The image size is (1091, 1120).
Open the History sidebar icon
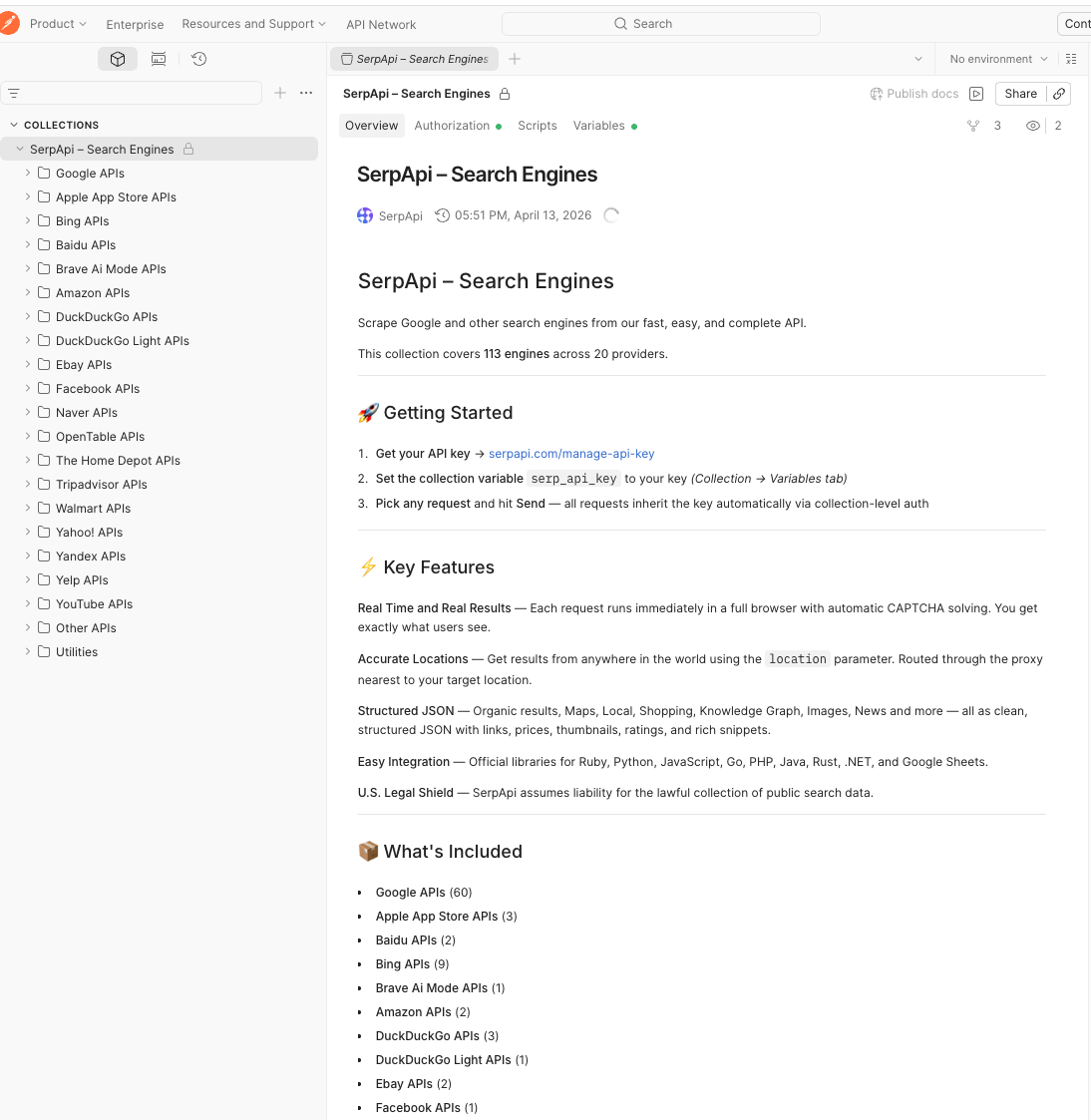[199, 59]
